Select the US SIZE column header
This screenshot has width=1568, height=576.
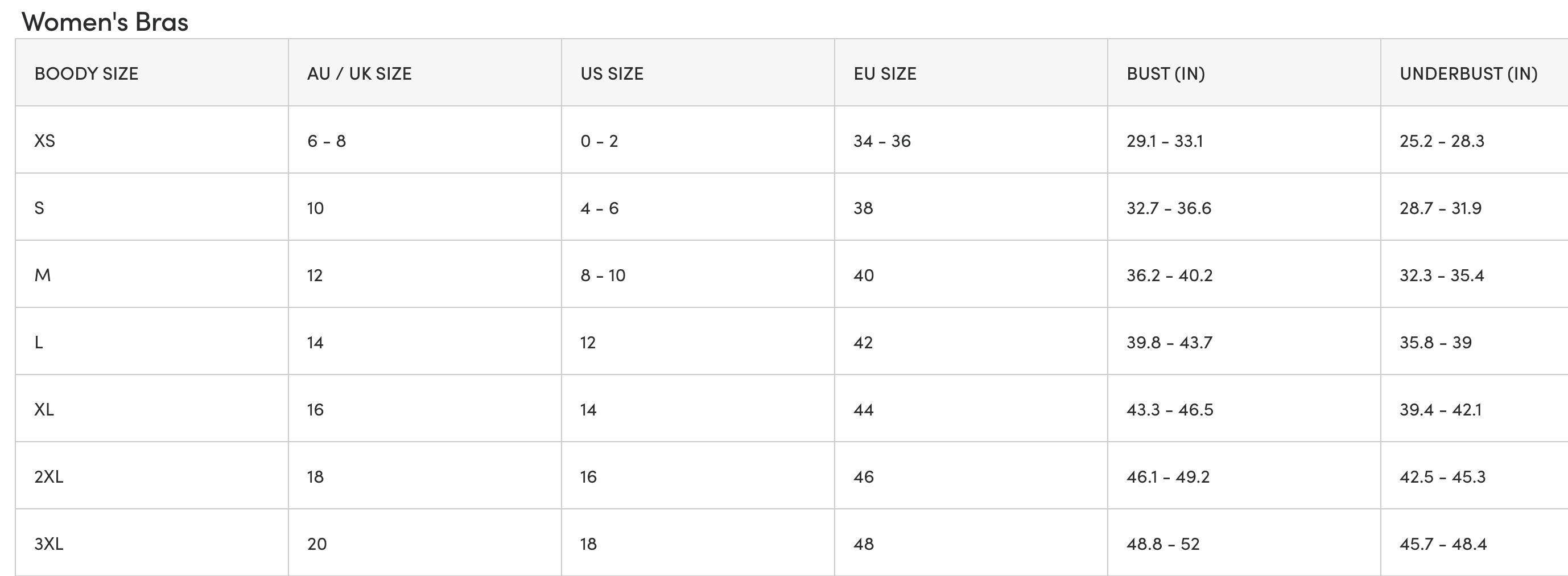click(x=612, y=73)
